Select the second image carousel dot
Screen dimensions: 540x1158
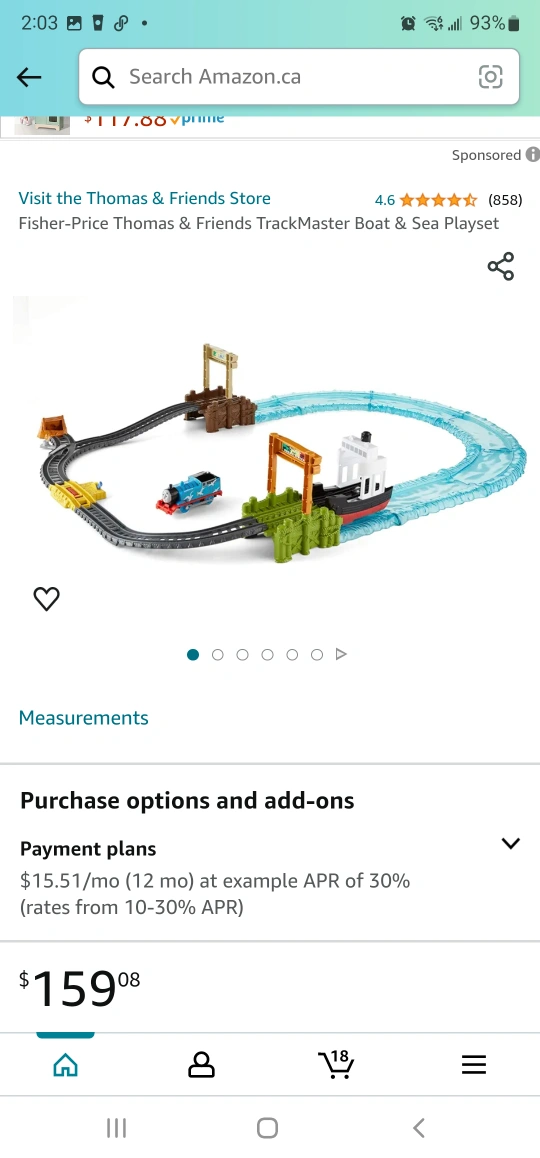(x=217, y=654)
